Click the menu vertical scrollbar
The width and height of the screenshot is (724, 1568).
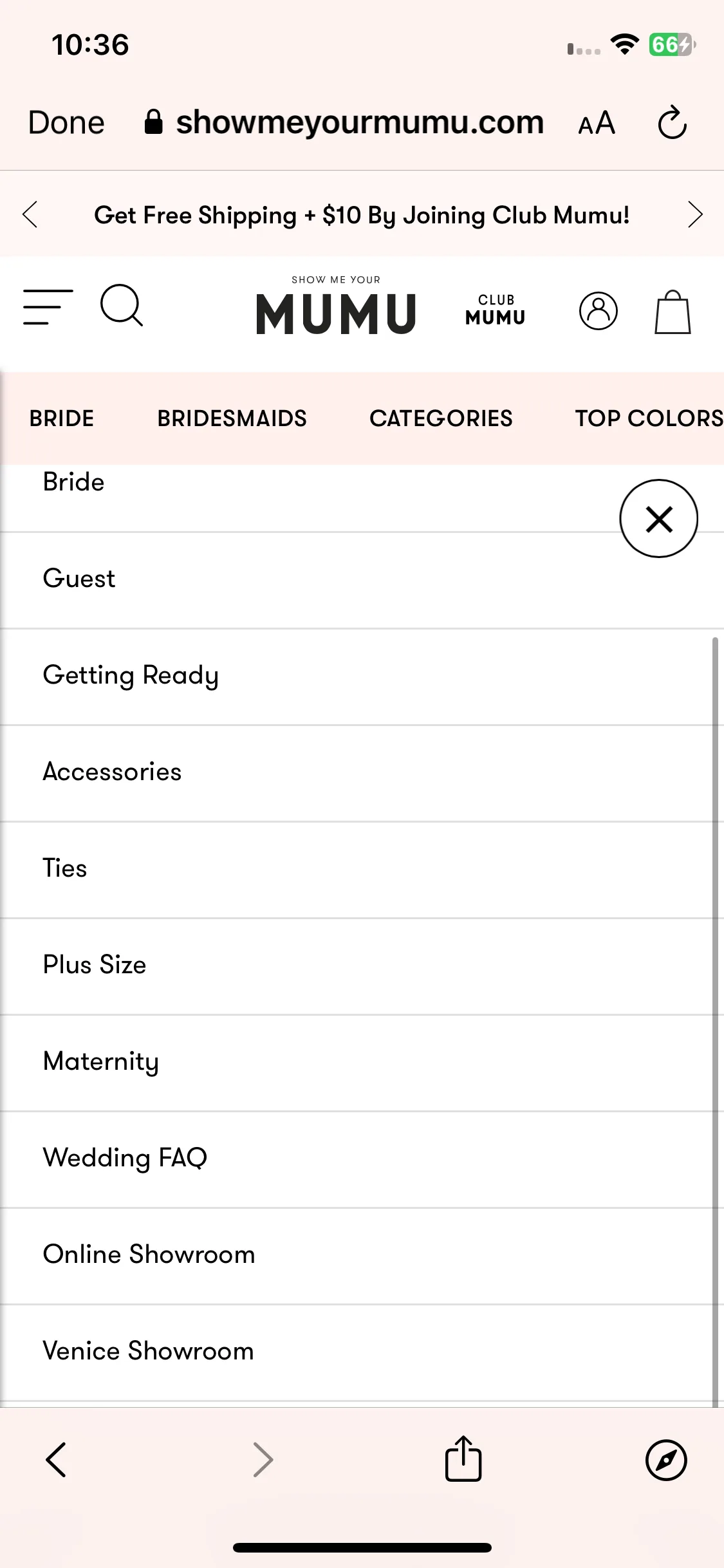click(715, 1022)
